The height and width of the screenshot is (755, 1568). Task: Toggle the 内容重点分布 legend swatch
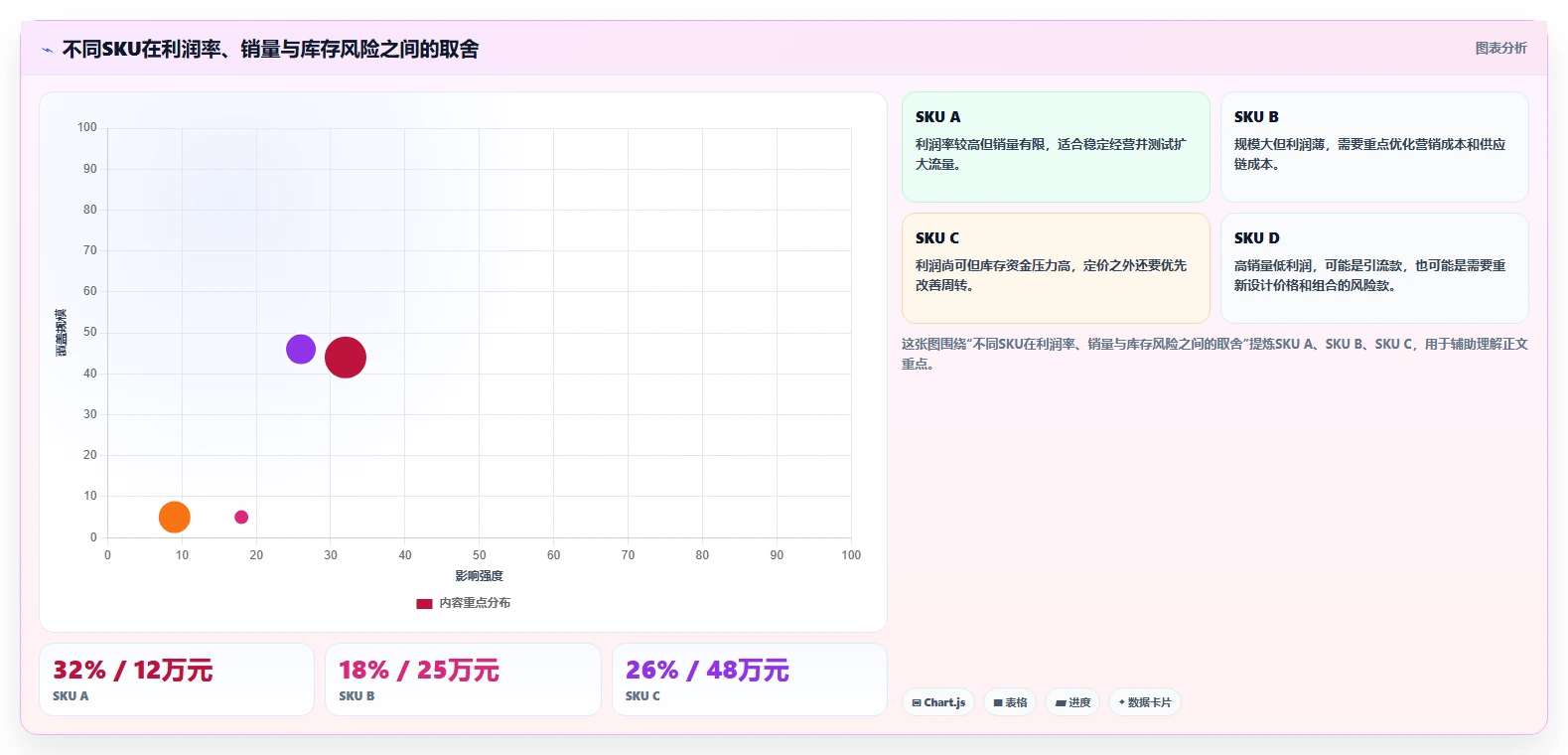pyautogui.click(x=424, y=603)
